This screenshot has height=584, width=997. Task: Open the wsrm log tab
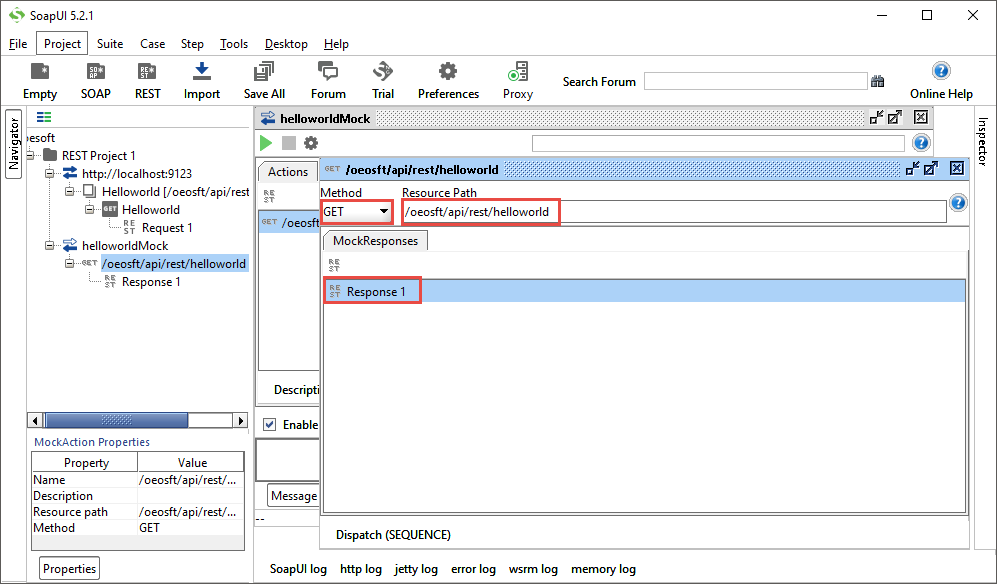point(533,569)
